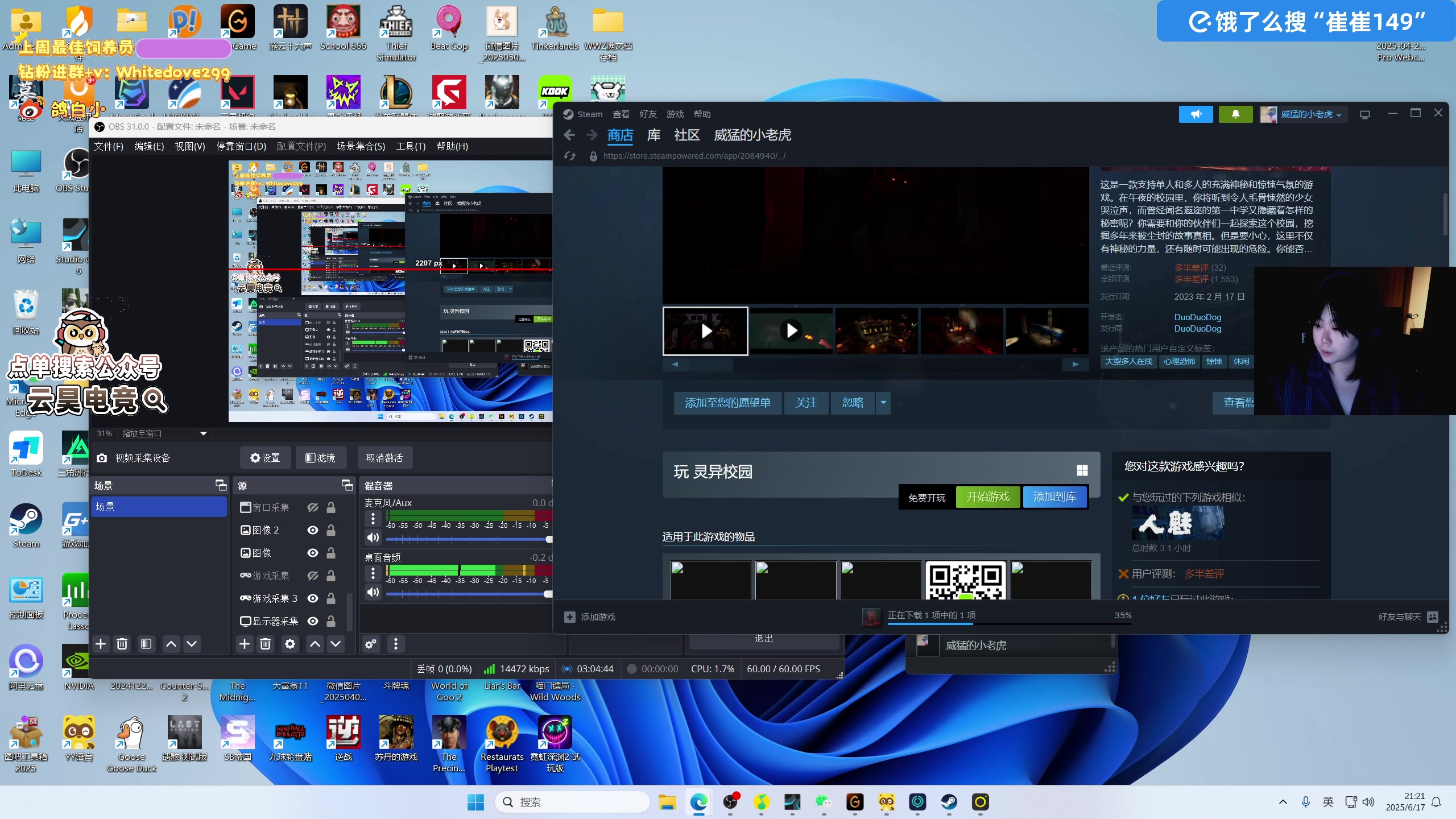The image size is (1456, 819).
Task: Pop out the 场景 dock panel
Action: point(221,485)
